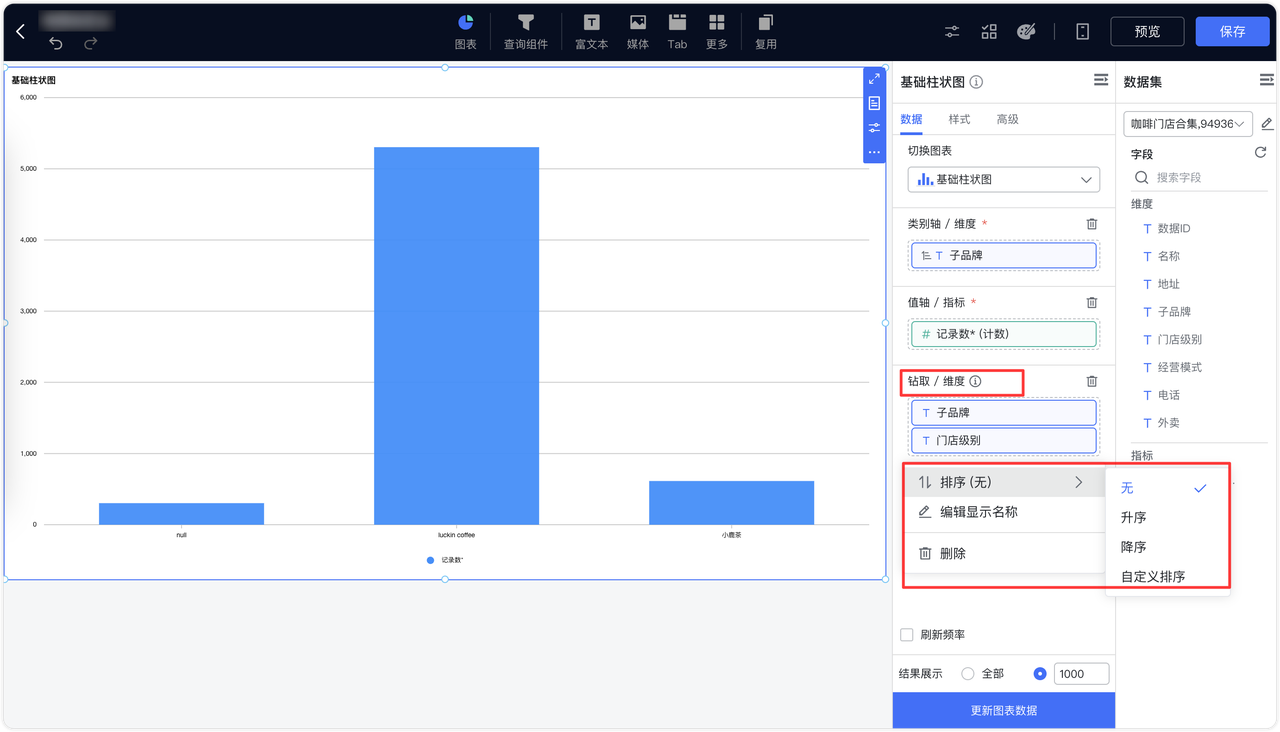Expand the chart to fullscreen

[x=874, y=79]
